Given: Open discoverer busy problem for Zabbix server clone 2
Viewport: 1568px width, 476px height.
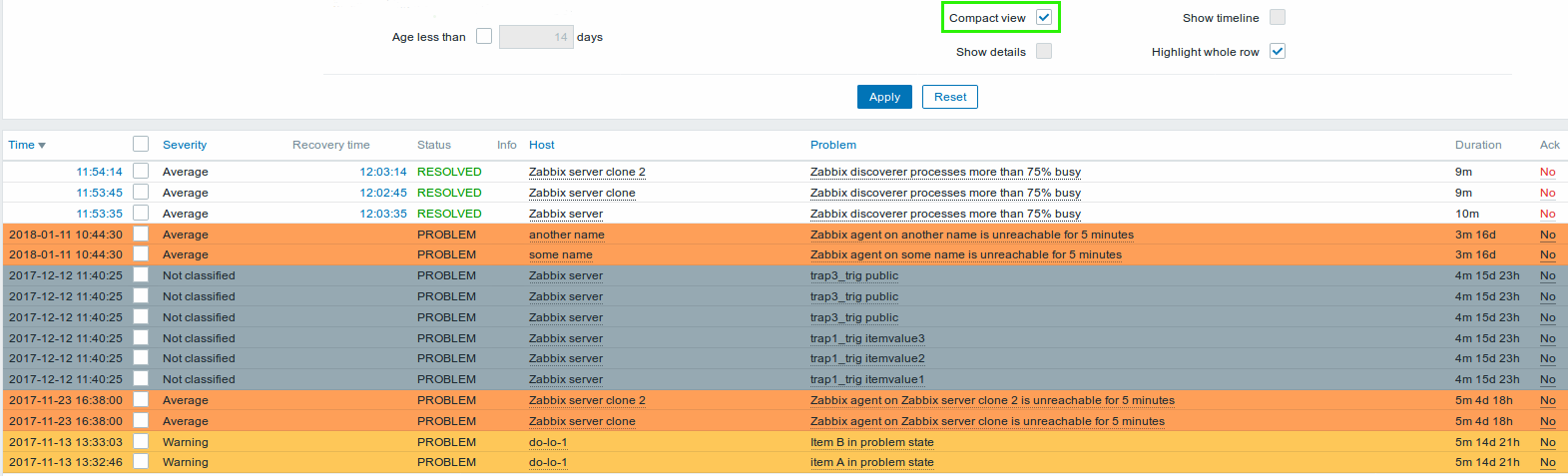Looking at the screenshot, I should (x=945, y=172).
